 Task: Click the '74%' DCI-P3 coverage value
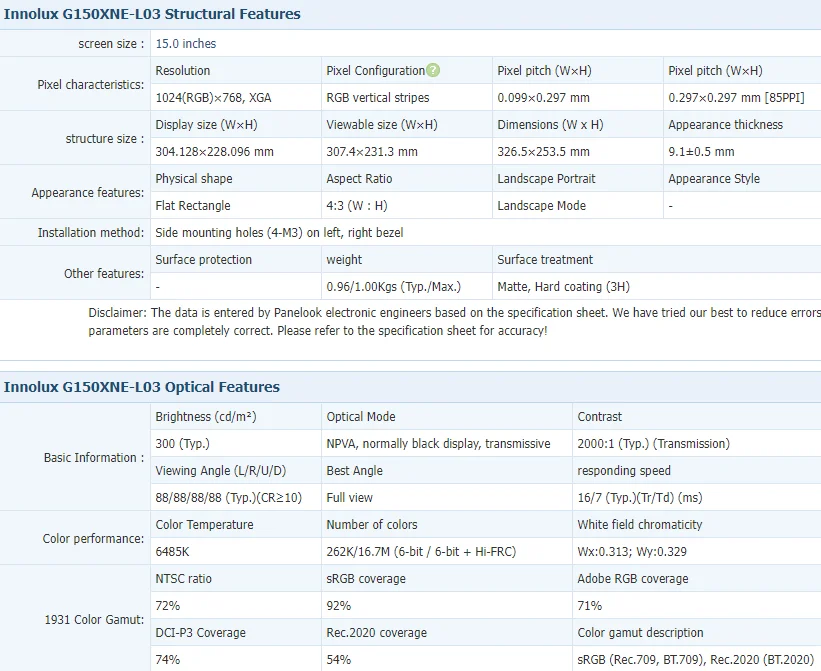click(168, 659)
